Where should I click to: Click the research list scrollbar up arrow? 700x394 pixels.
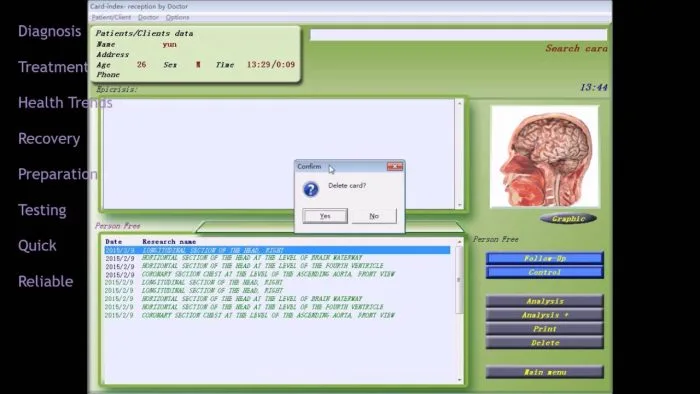459,241
